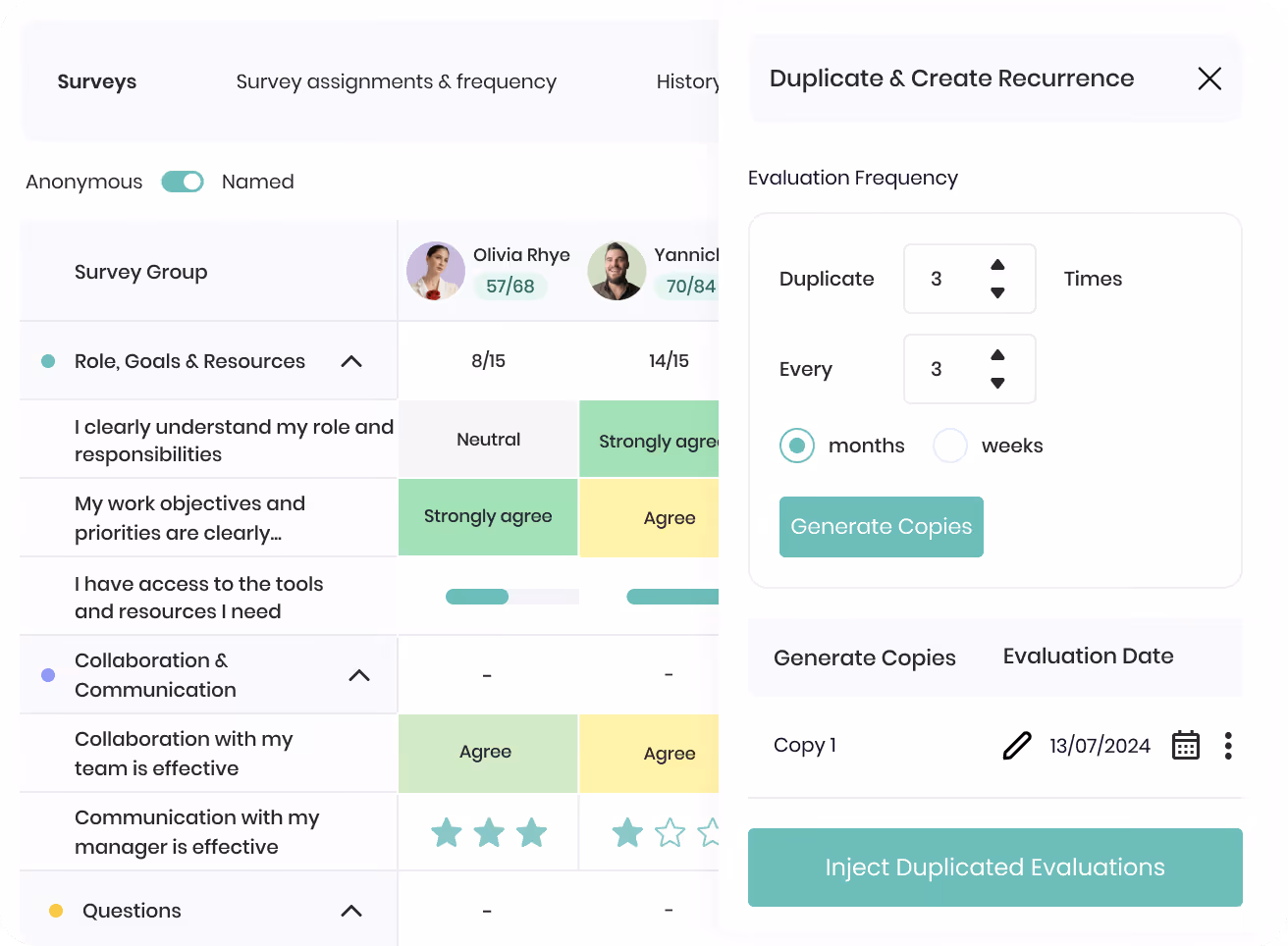
Task: Decrease the Duplicate times value
Action: pyautogui.click(x=997, y=292)
